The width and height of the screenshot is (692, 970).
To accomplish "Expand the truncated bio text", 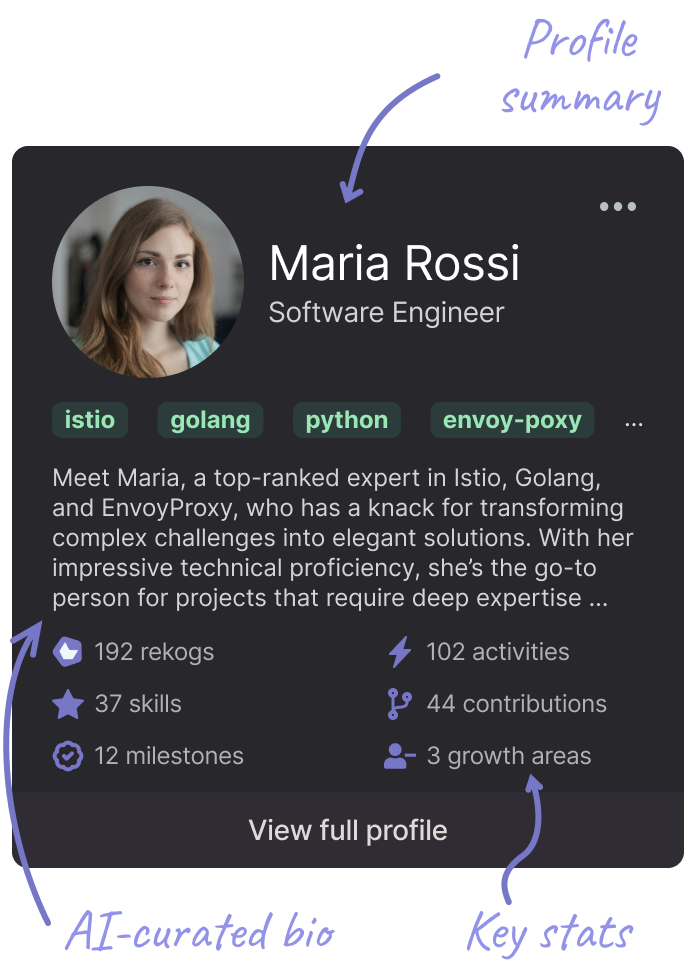I will pyautogui.click(x=598, y=599).
